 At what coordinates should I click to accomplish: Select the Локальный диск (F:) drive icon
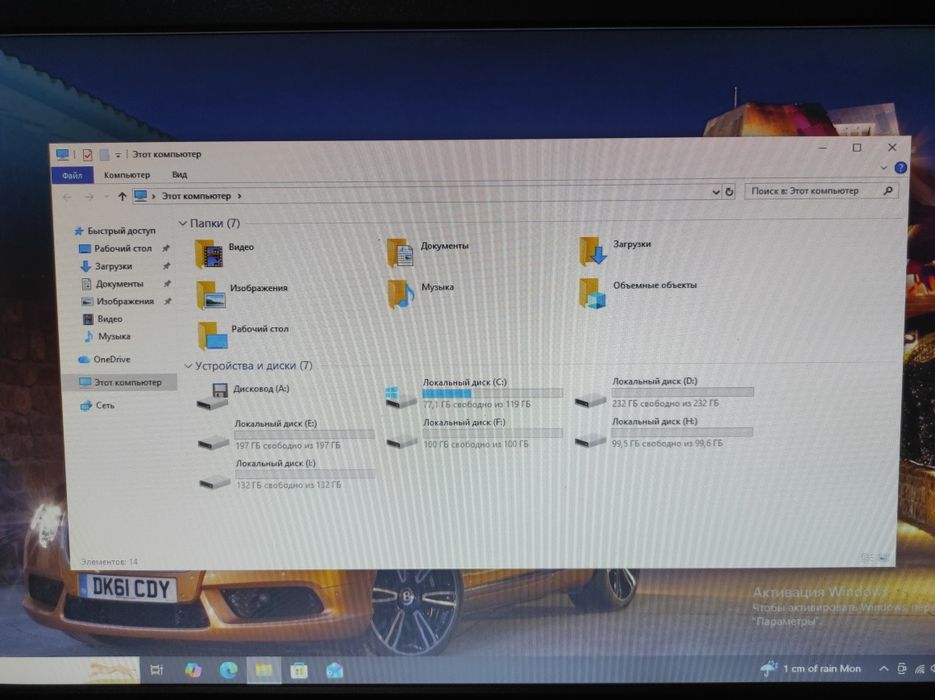point(401,441)
